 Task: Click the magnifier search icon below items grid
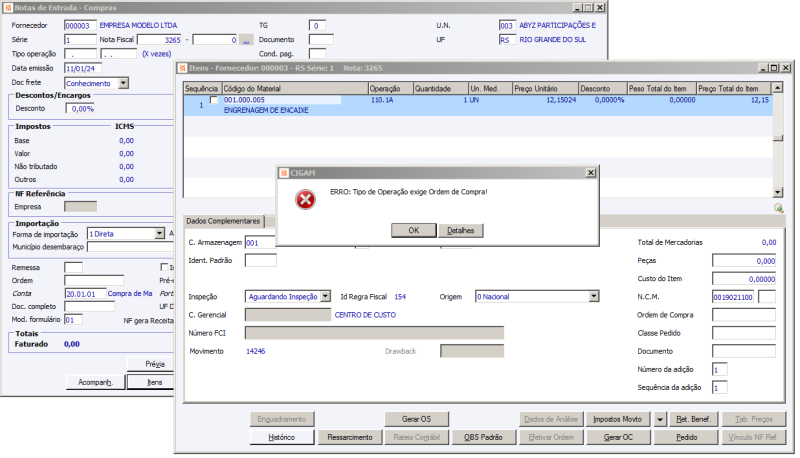coord(778,208)
